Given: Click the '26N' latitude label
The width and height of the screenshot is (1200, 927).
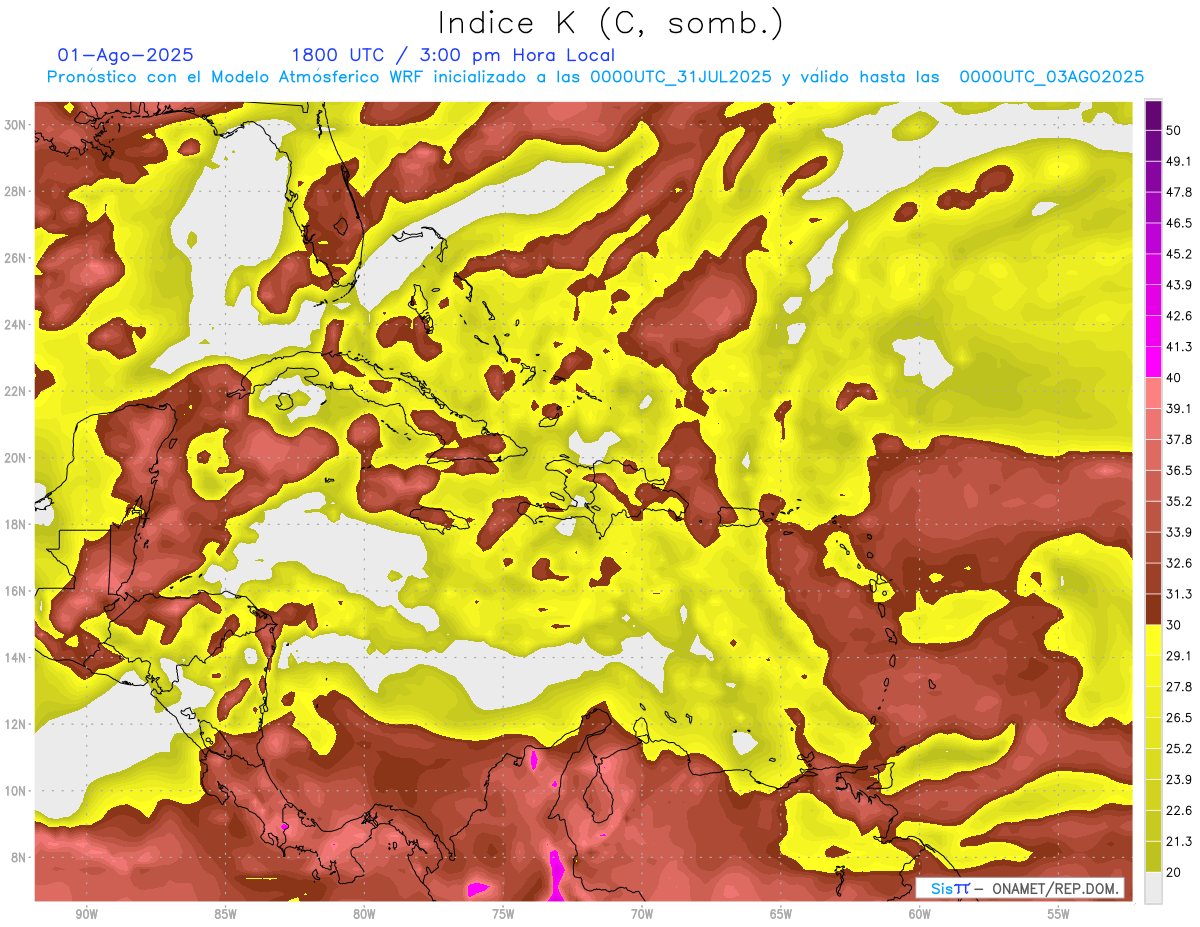Looking at the screenshot, I should tap(15, 258).
